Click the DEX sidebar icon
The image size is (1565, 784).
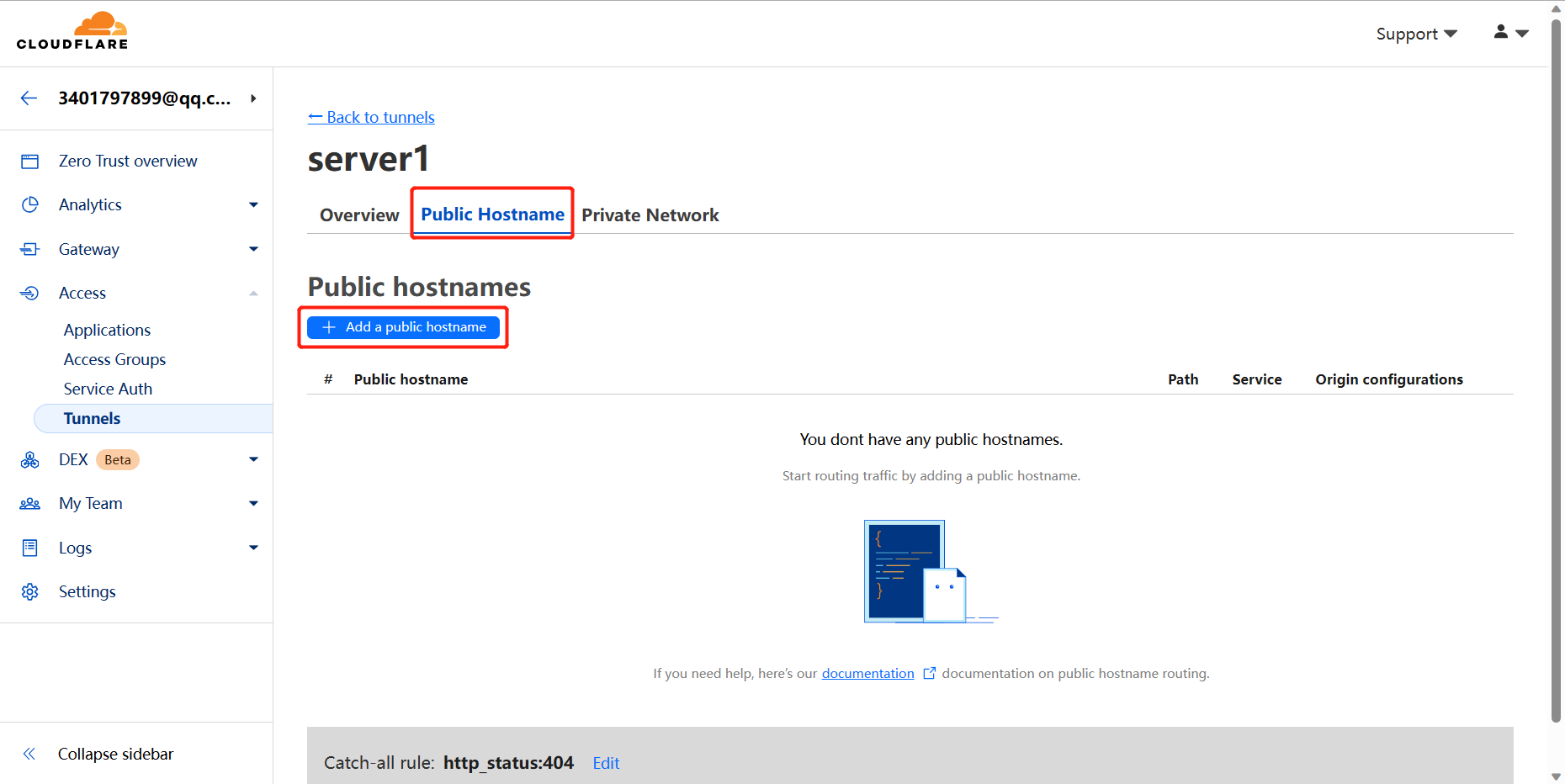tap(30, 460)
